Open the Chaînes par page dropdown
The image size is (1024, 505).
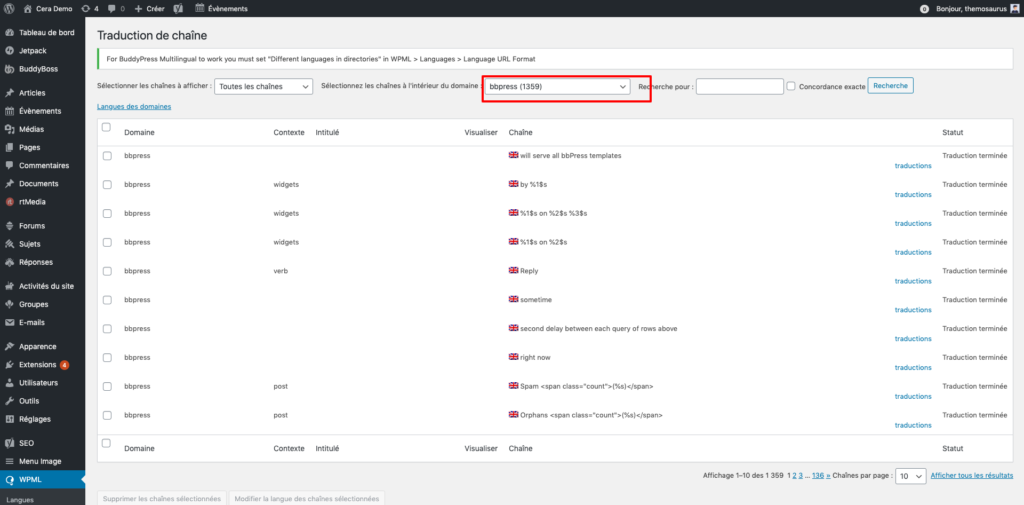coord(910,476)
